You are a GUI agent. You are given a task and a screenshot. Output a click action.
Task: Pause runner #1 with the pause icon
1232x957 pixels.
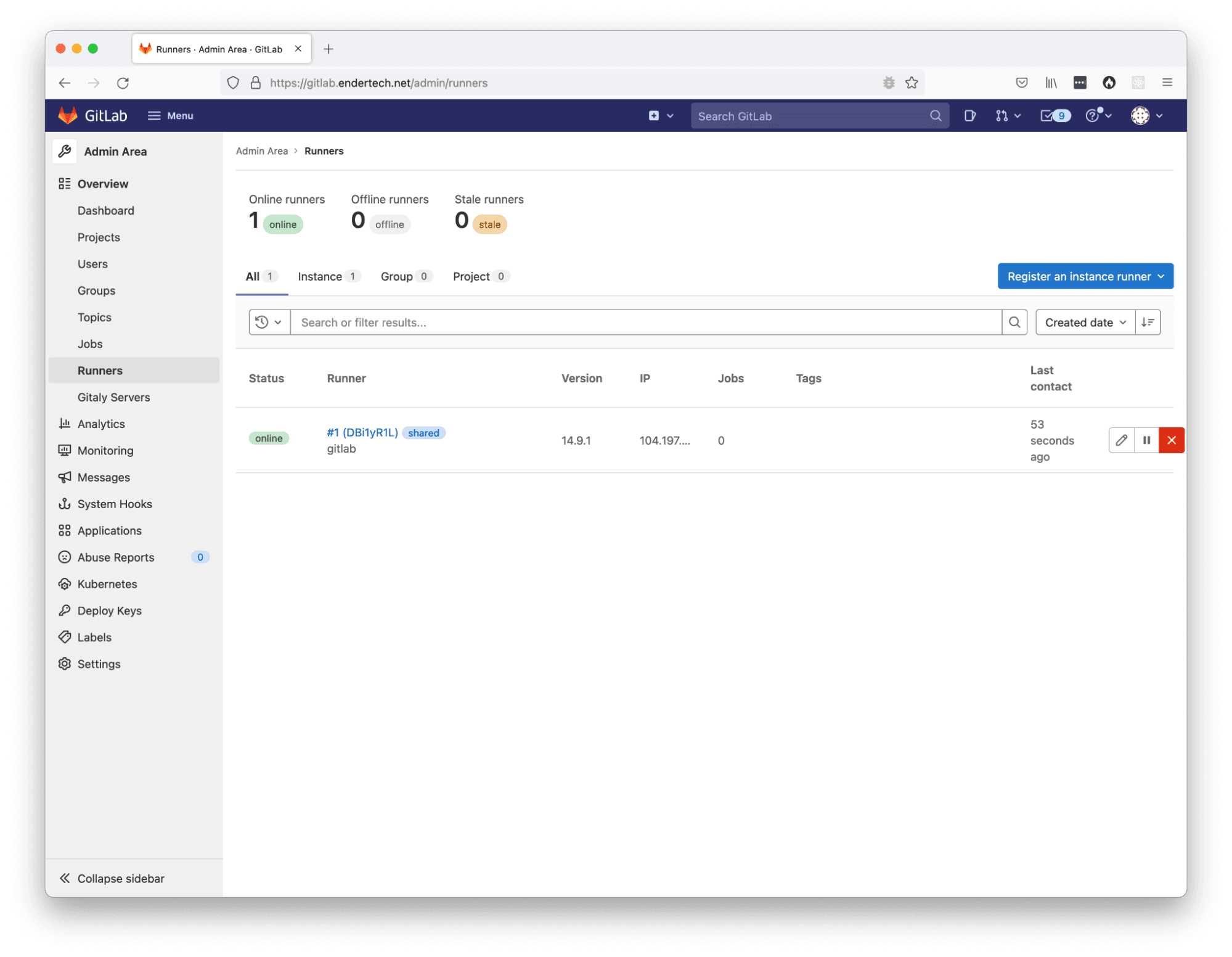[x=1146, y=440]
